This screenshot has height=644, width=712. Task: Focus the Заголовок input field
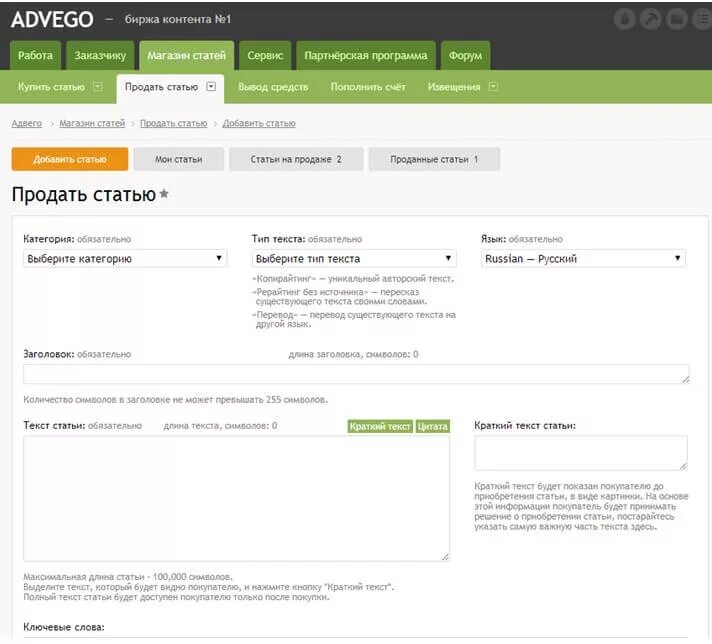pos(356,374)
